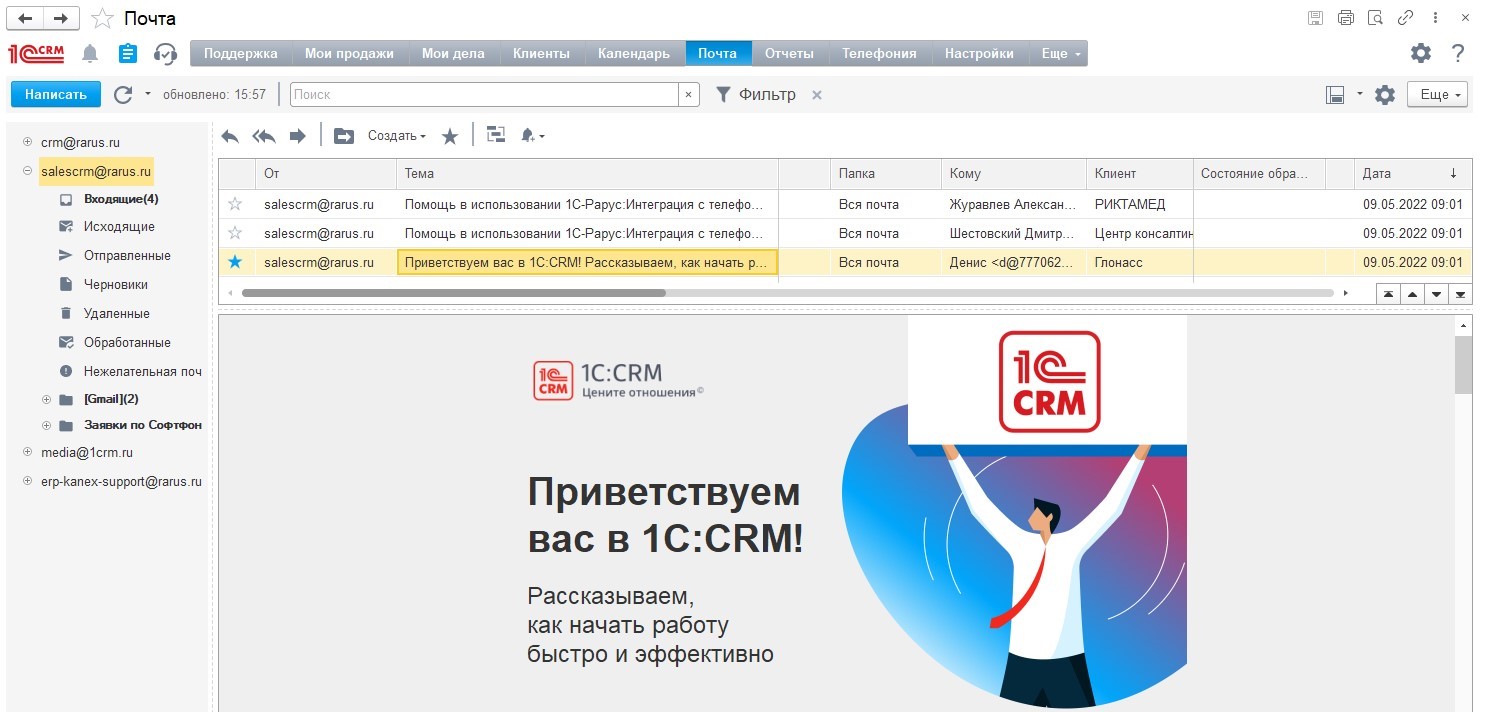Forward the selected email
The image size is (1488, 712).
tap(297, 136)
